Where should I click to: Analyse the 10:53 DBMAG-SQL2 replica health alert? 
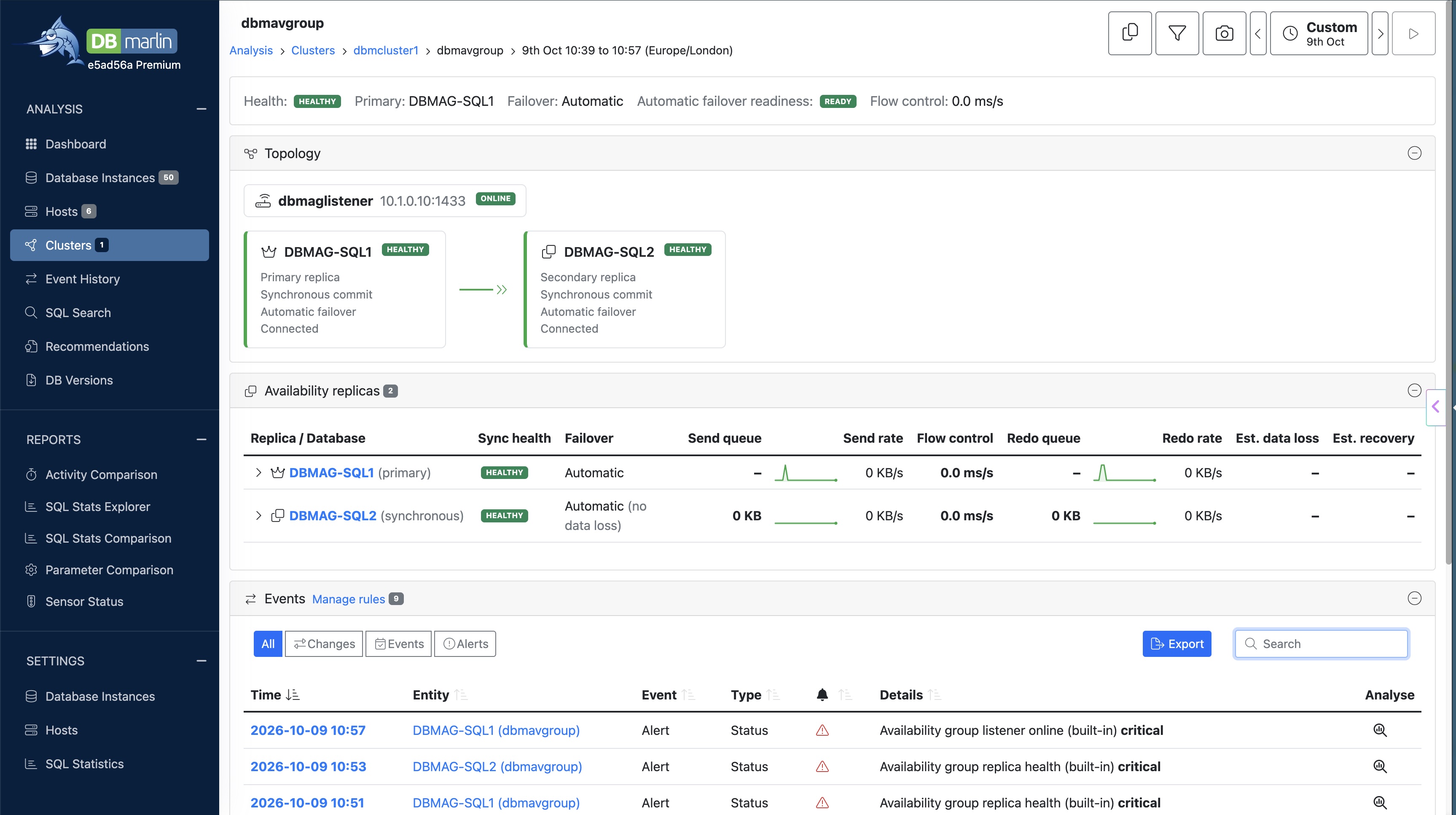pos(1380,767)
